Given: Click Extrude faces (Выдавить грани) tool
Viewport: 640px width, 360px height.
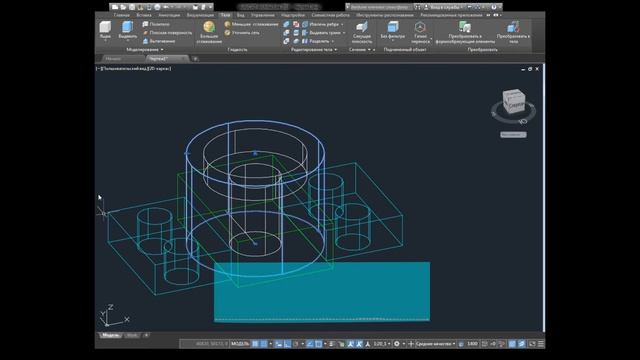Looking at the screenshot, I should pos(321,33).
